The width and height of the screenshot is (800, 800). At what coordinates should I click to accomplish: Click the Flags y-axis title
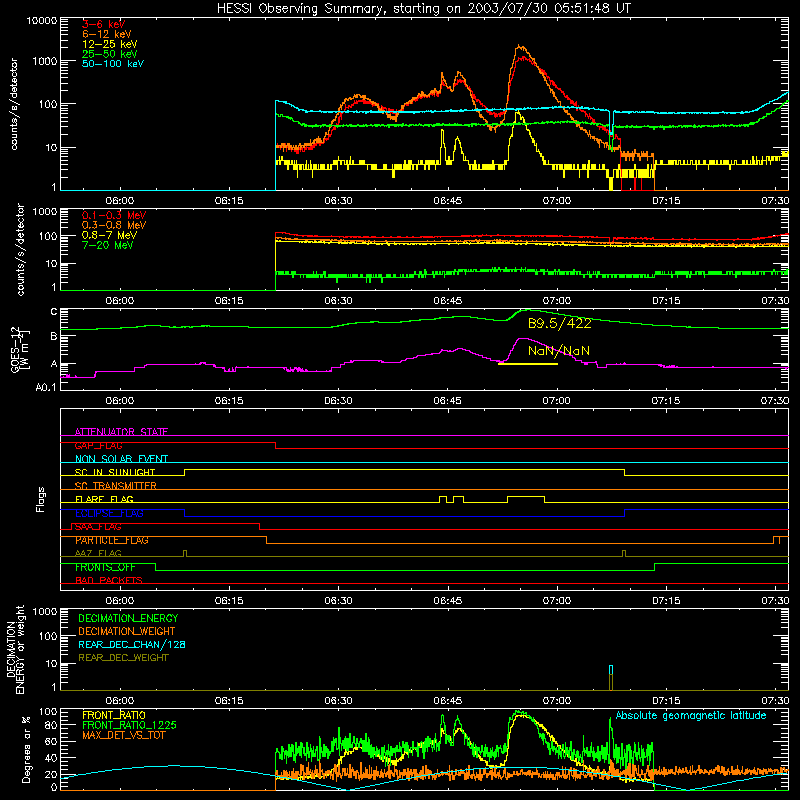tap(41, 499)
